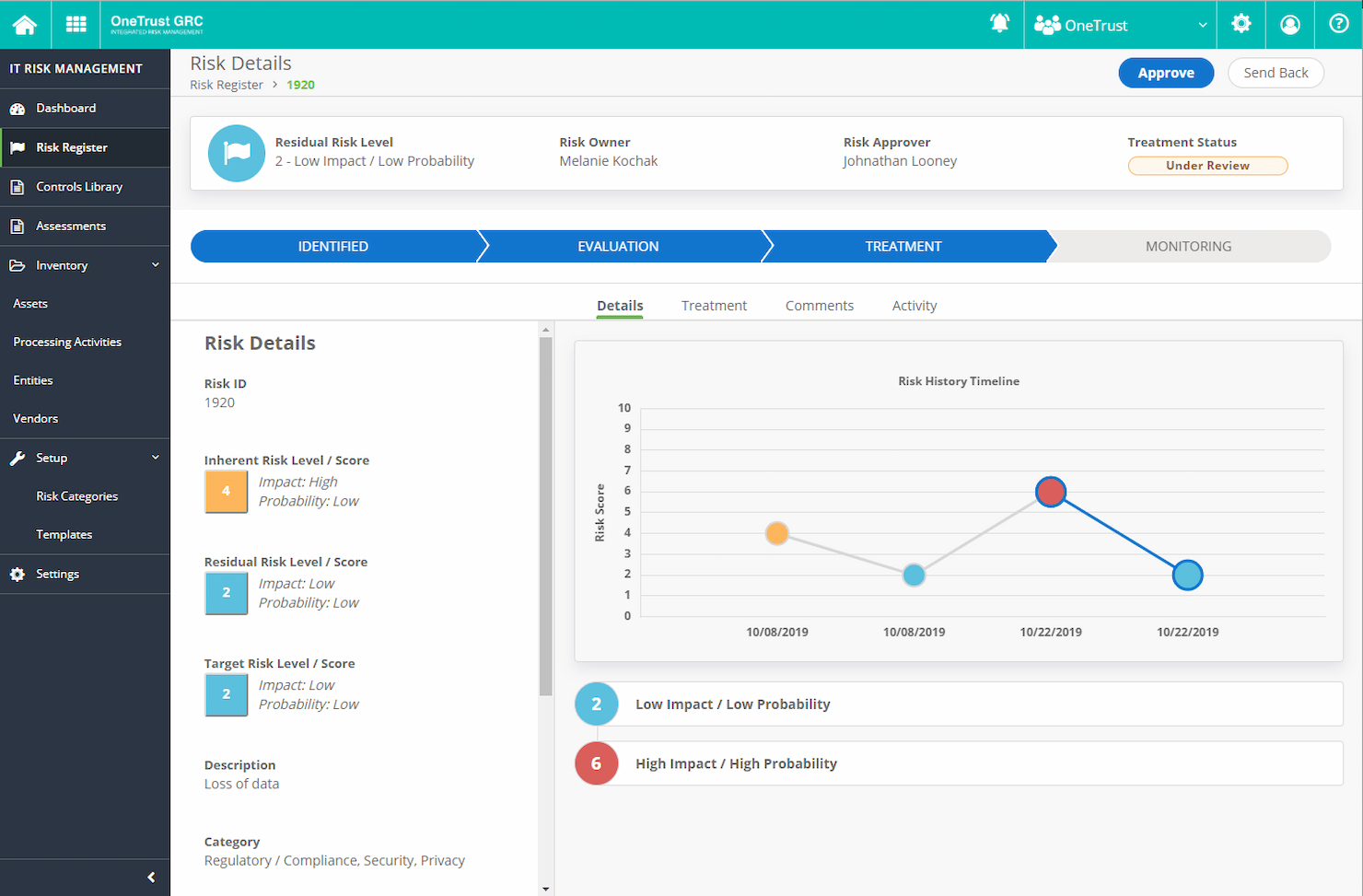Screen dimensions: 1363x896
Task: Click the Send Back button
Action: tap(1276, 73)
